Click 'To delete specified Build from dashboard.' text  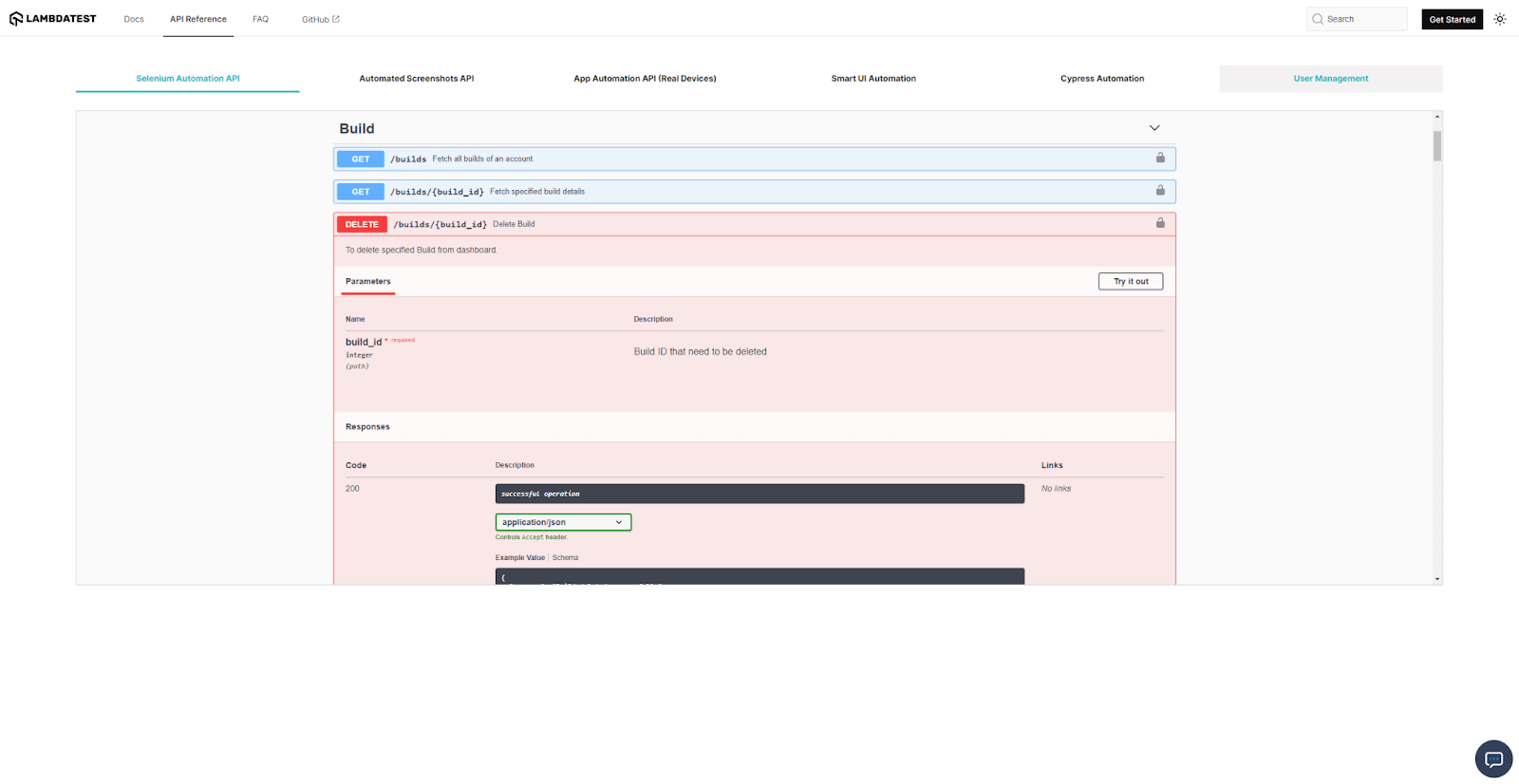tap(422, 251)
